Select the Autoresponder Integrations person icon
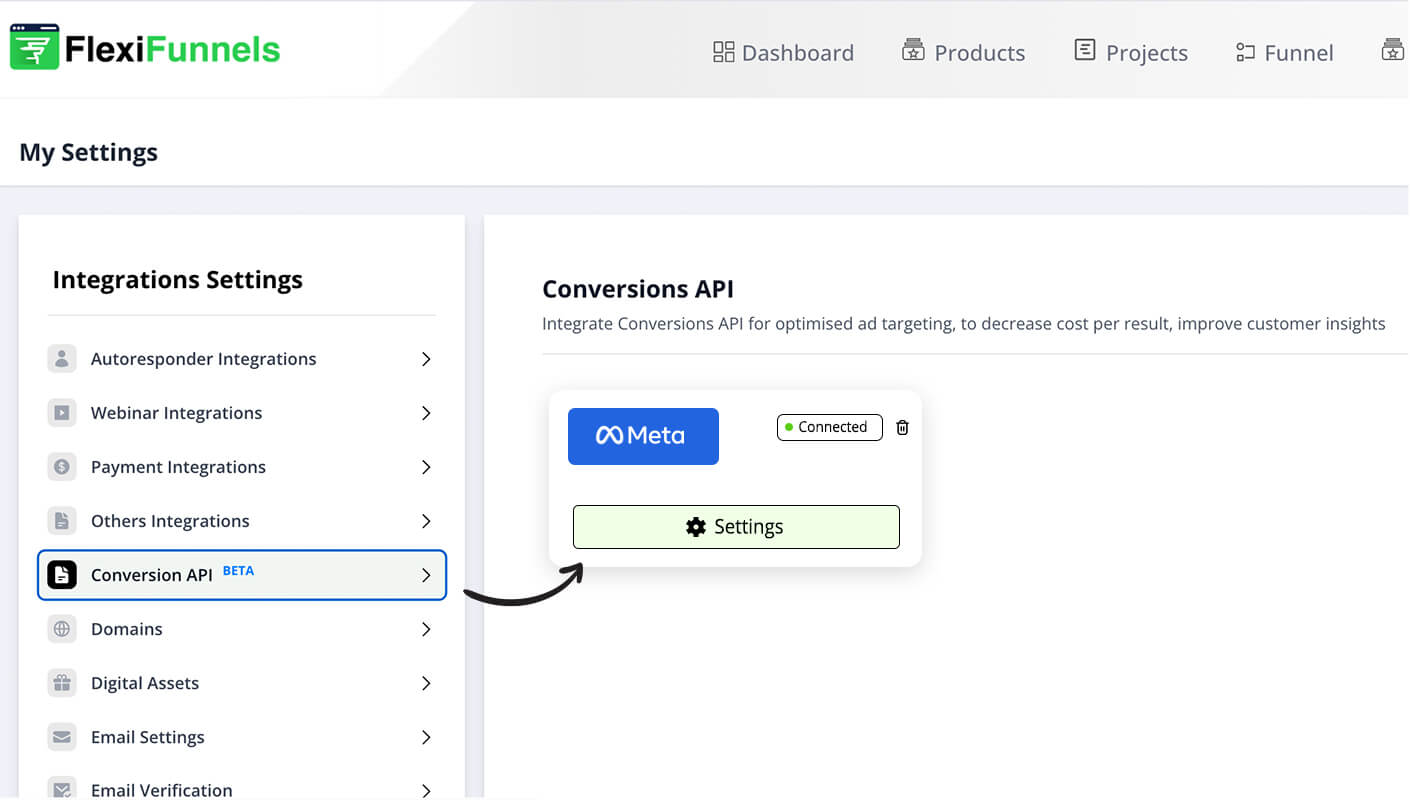This screenshot has width=1410, height=800. 61,358
